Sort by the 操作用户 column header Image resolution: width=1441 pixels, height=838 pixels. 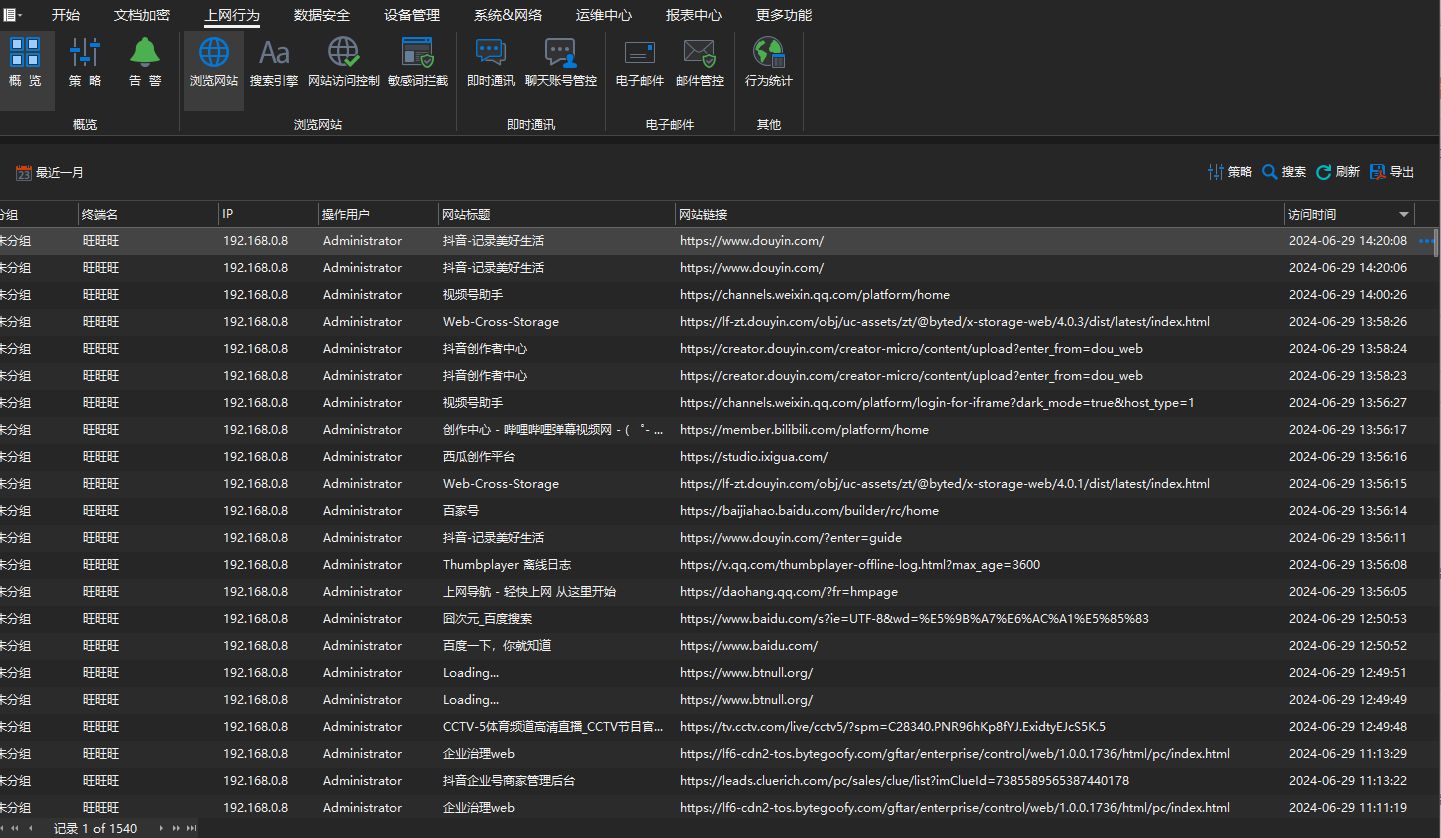pyautogui.click(x=378, y=214)
